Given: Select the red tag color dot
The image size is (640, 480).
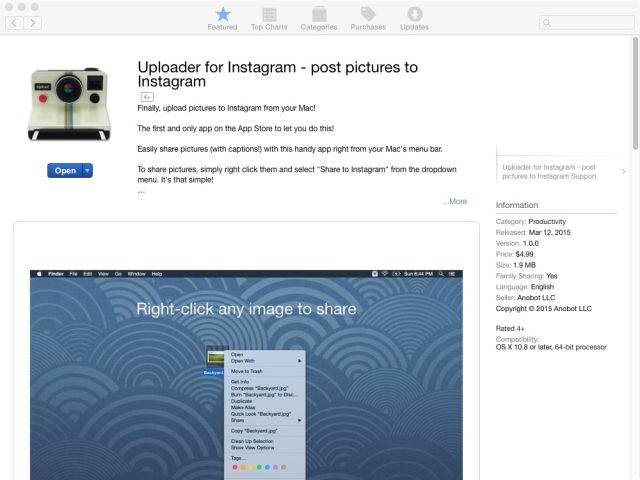Looking at the screenshot, I should pyautogui.click(x=235, y=467).
